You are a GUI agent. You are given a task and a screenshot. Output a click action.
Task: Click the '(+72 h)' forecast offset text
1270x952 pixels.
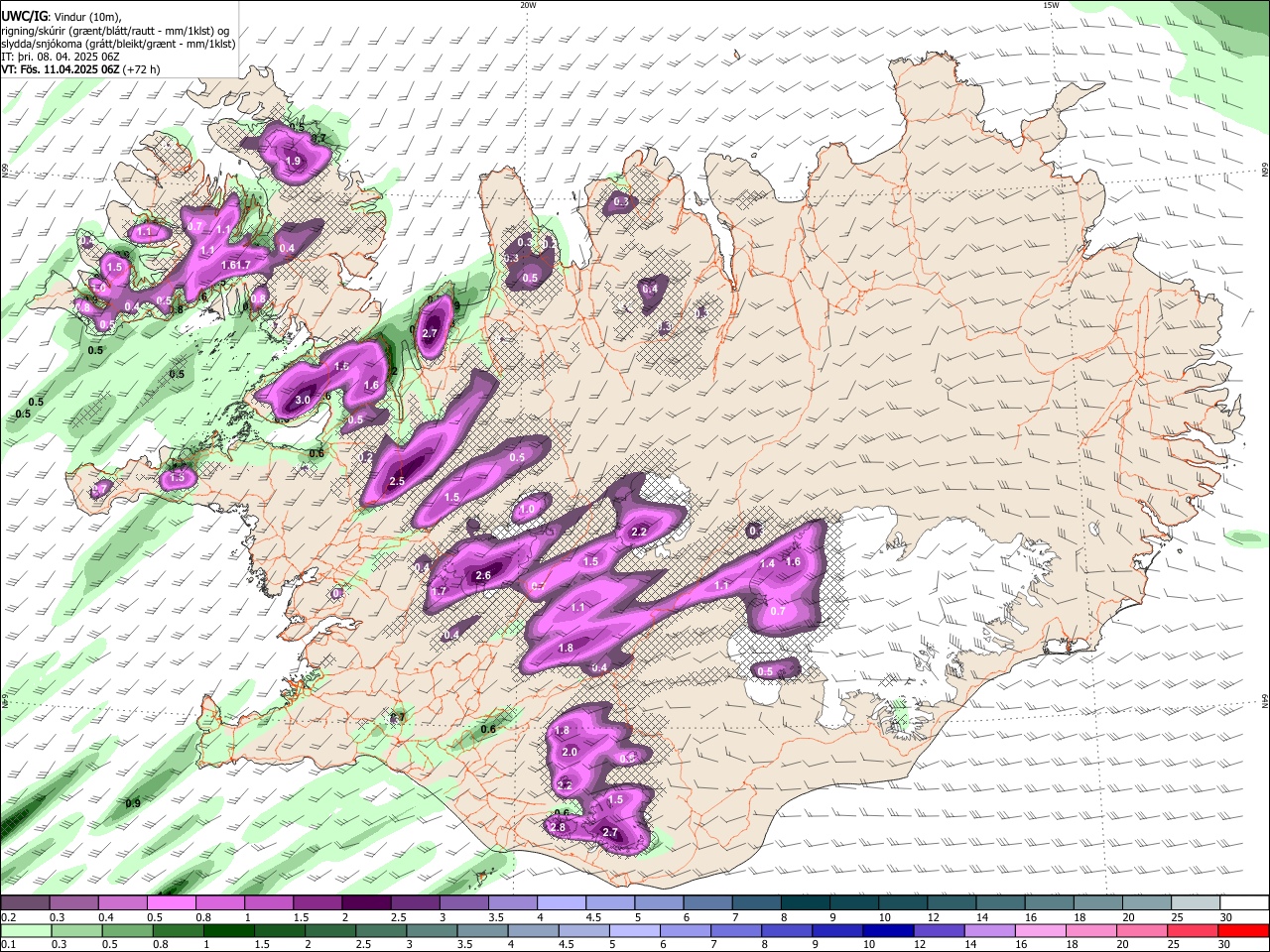click(142, 69)
